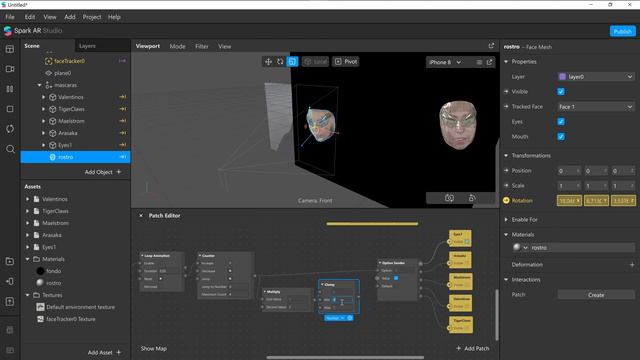This screenshot has width=640, height=360.
Task: Click Add Patch button
Action: pyautogui.click(x=472, y=349)
